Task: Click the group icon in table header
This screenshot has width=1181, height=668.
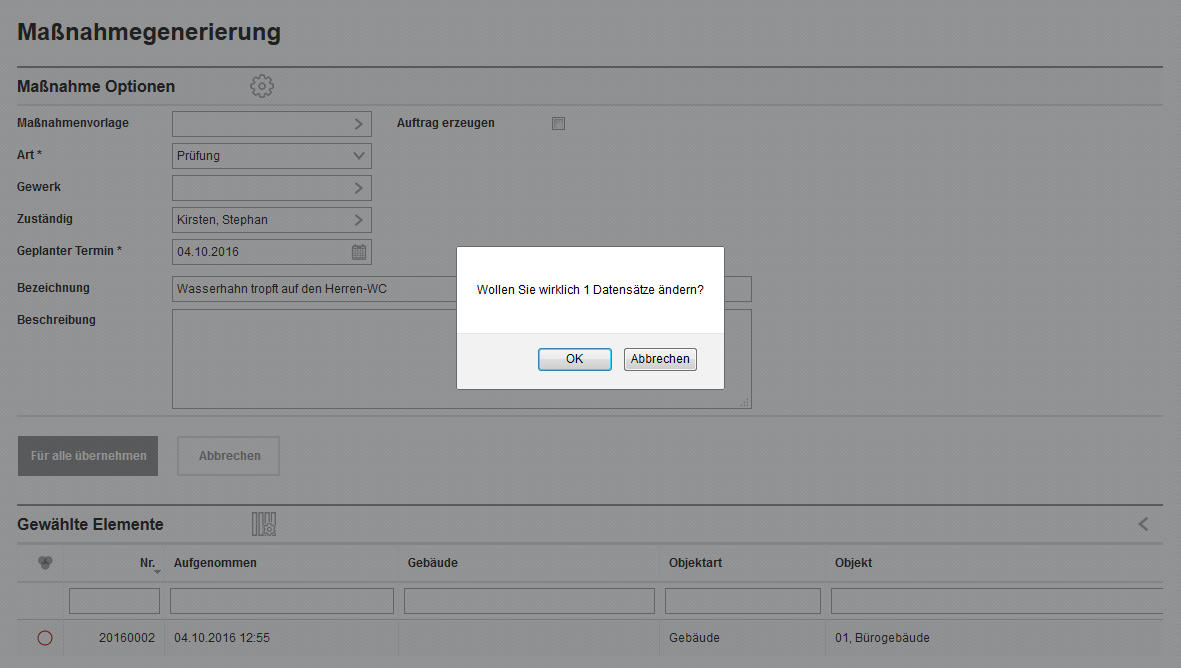Action: (45, 563)
